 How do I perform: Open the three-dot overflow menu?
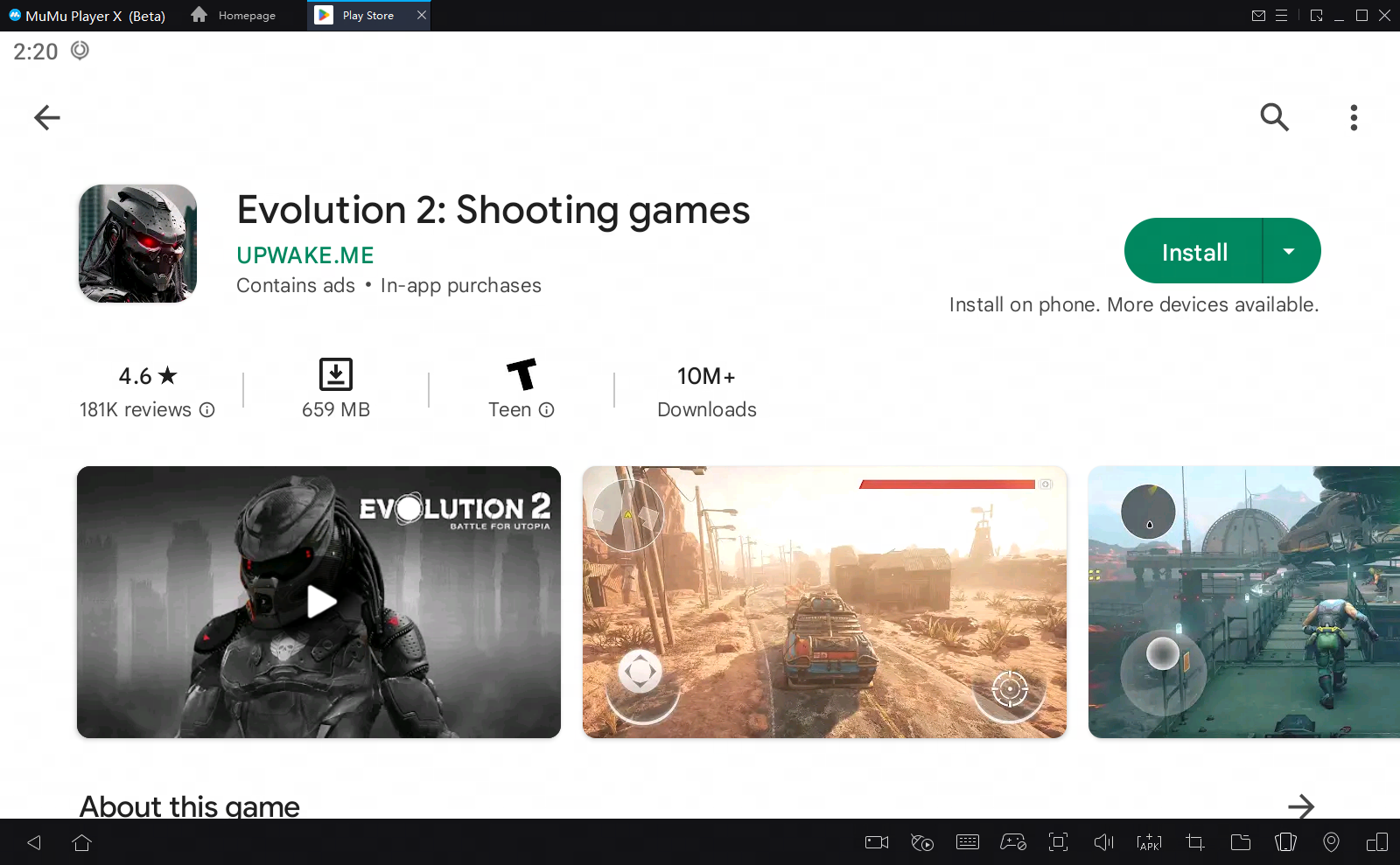(1353, 117)
